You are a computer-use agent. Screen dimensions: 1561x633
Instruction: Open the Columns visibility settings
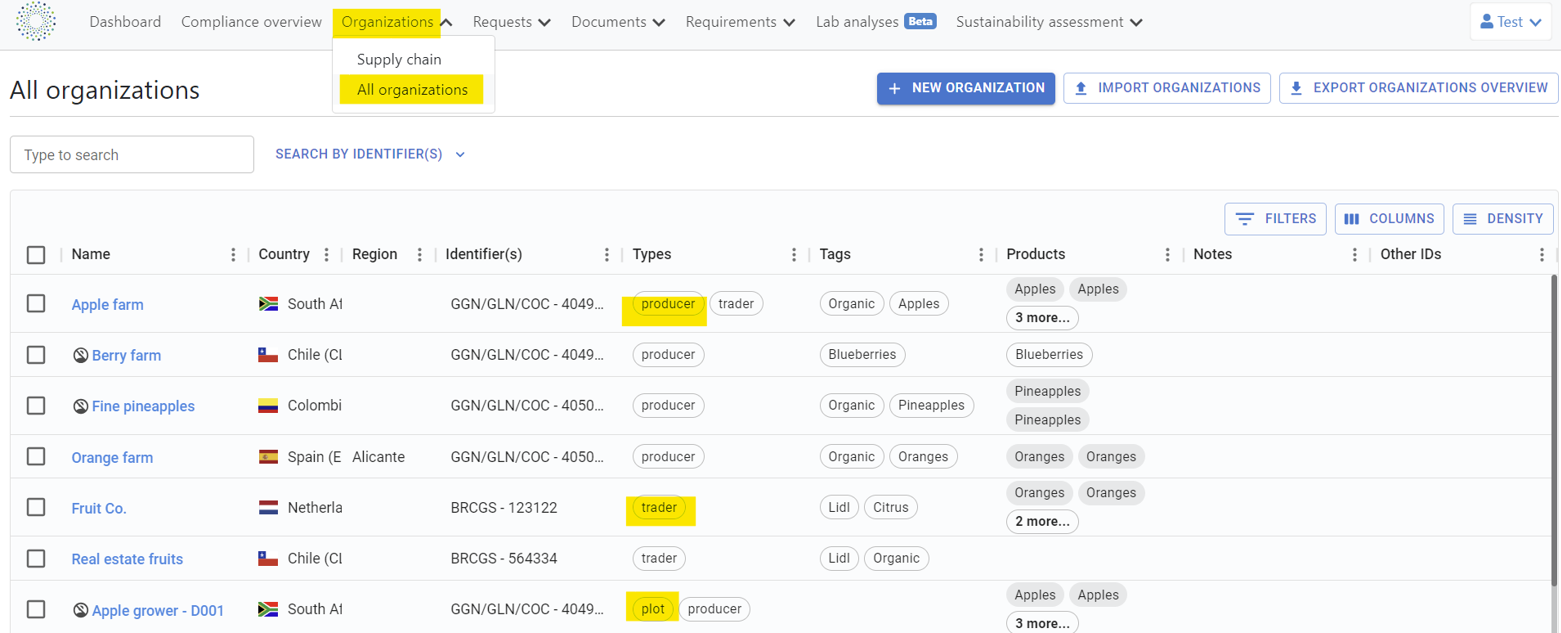click(1389, 219)
